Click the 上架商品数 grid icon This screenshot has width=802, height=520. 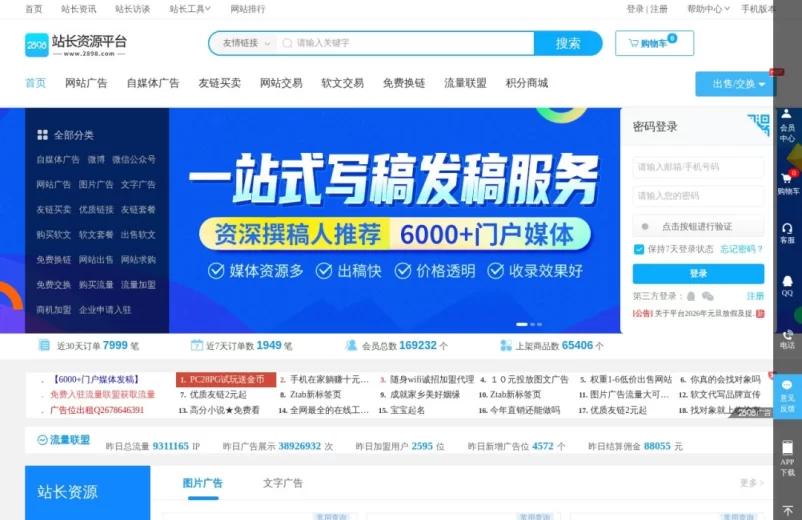tap(506, 346)
